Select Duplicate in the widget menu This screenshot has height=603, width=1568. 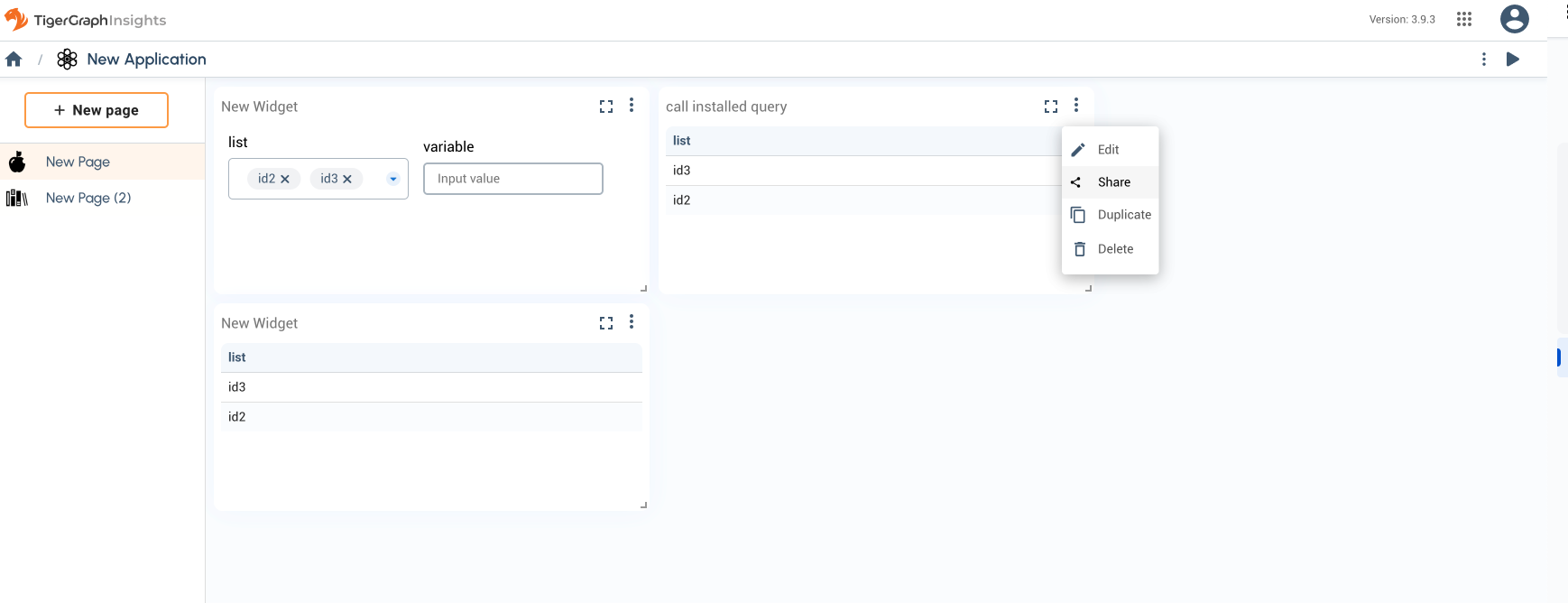tap(1123, 215)
